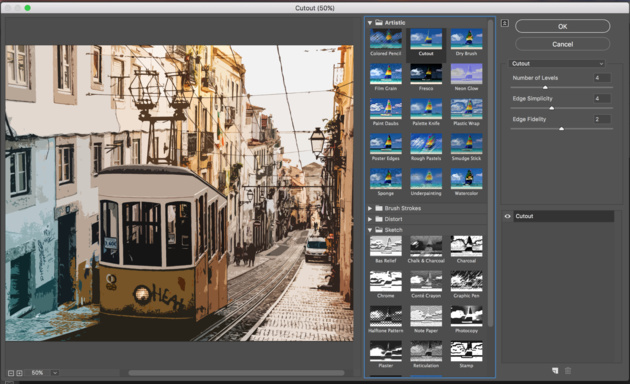Select the Plaster sketch filter
630x384 pixels.
[386, 351]
